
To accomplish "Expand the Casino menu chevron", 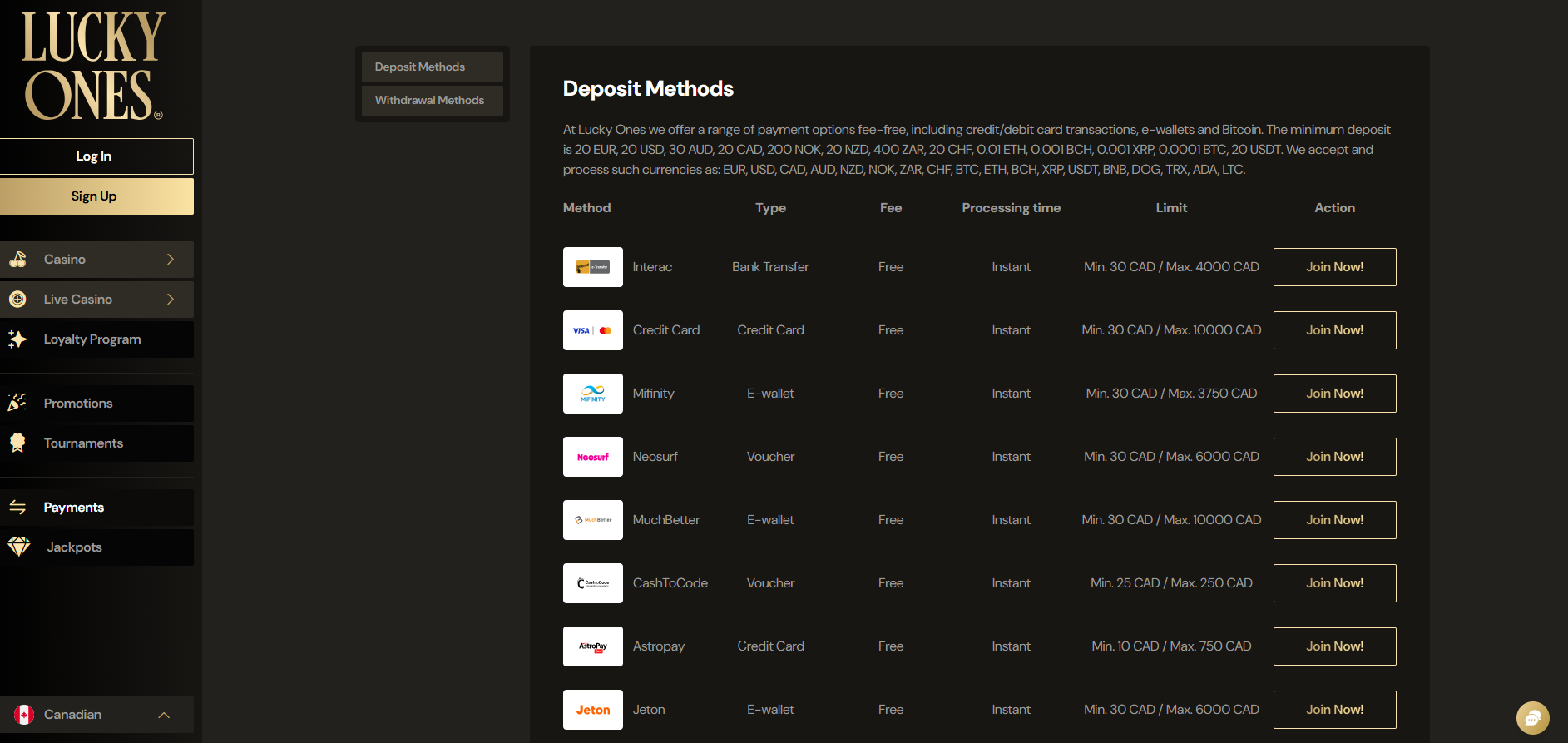I will 171,260.
